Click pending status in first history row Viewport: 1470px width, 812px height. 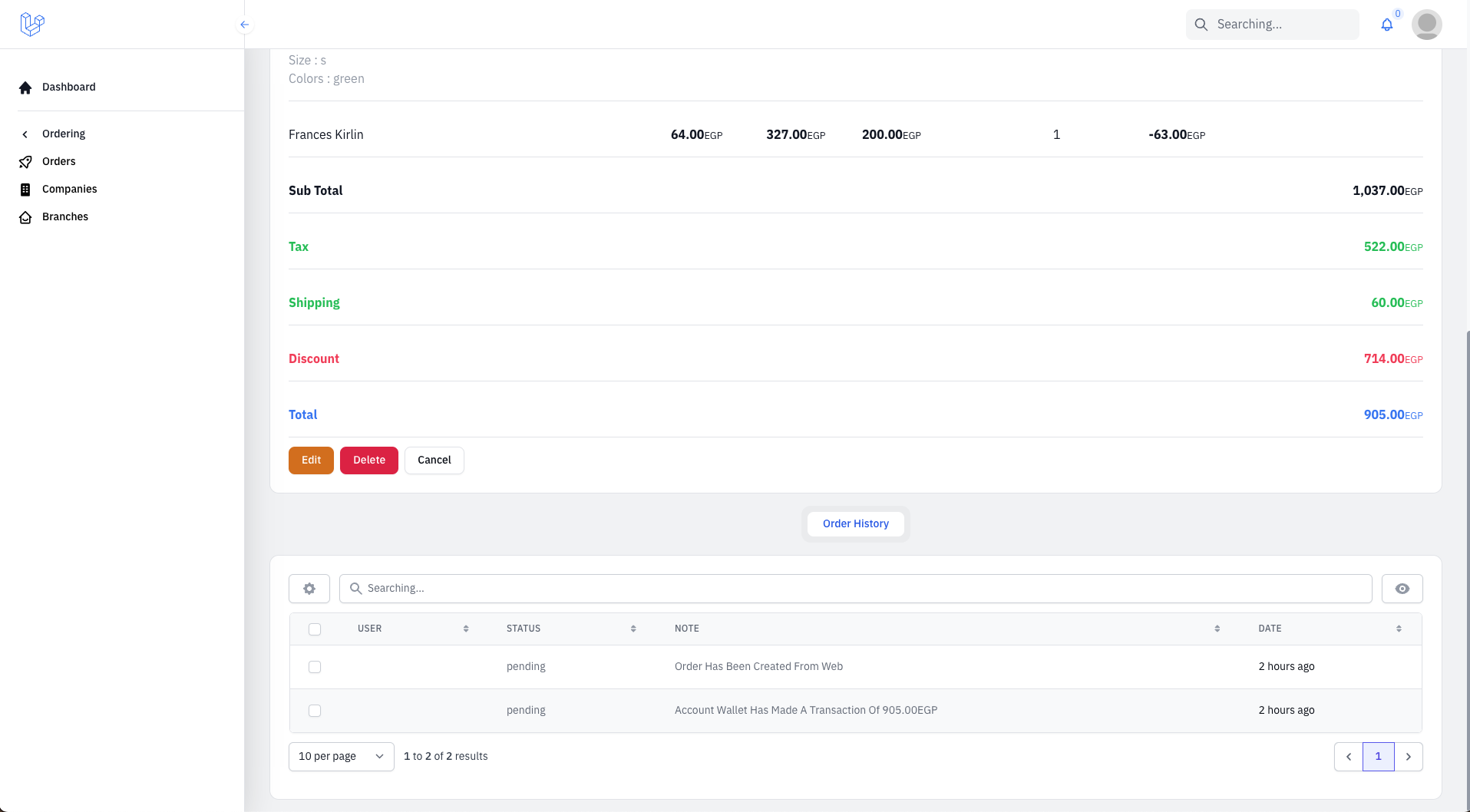526,667
